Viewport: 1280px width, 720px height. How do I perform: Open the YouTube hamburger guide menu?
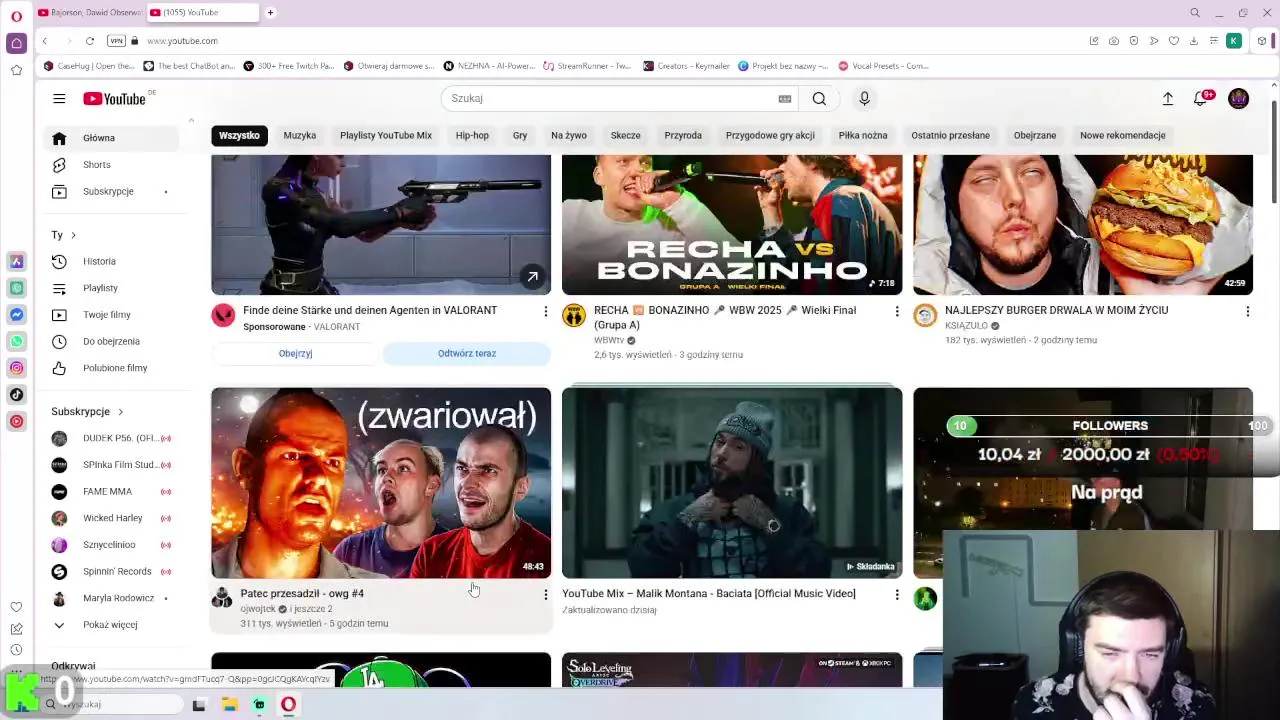coord(59,98)
